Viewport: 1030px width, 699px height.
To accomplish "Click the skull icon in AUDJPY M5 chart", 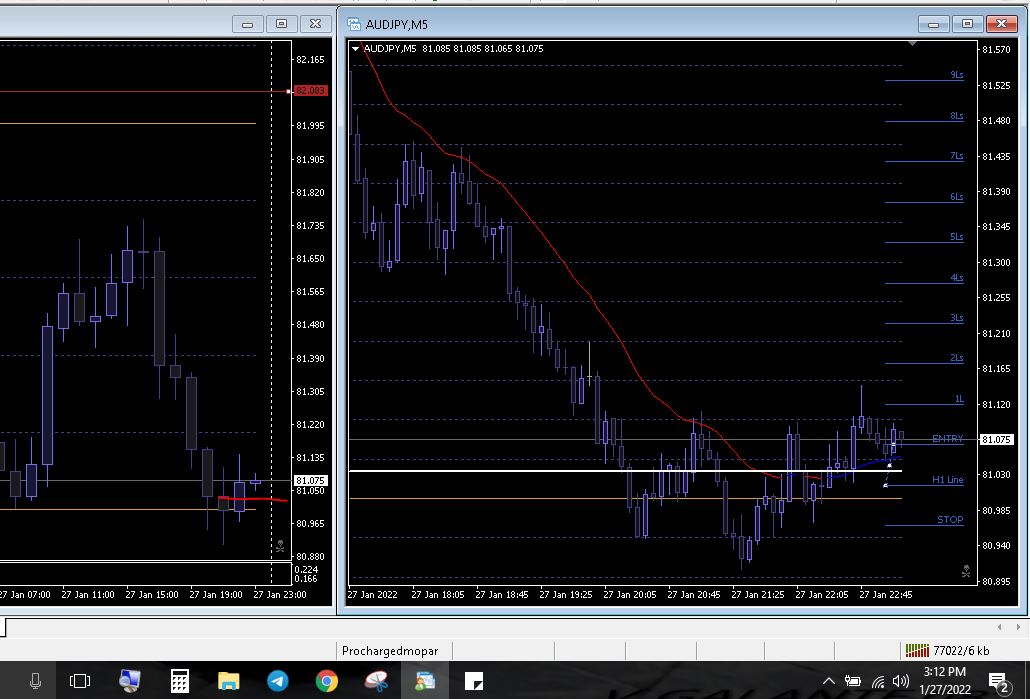I will tap(965, 572).
